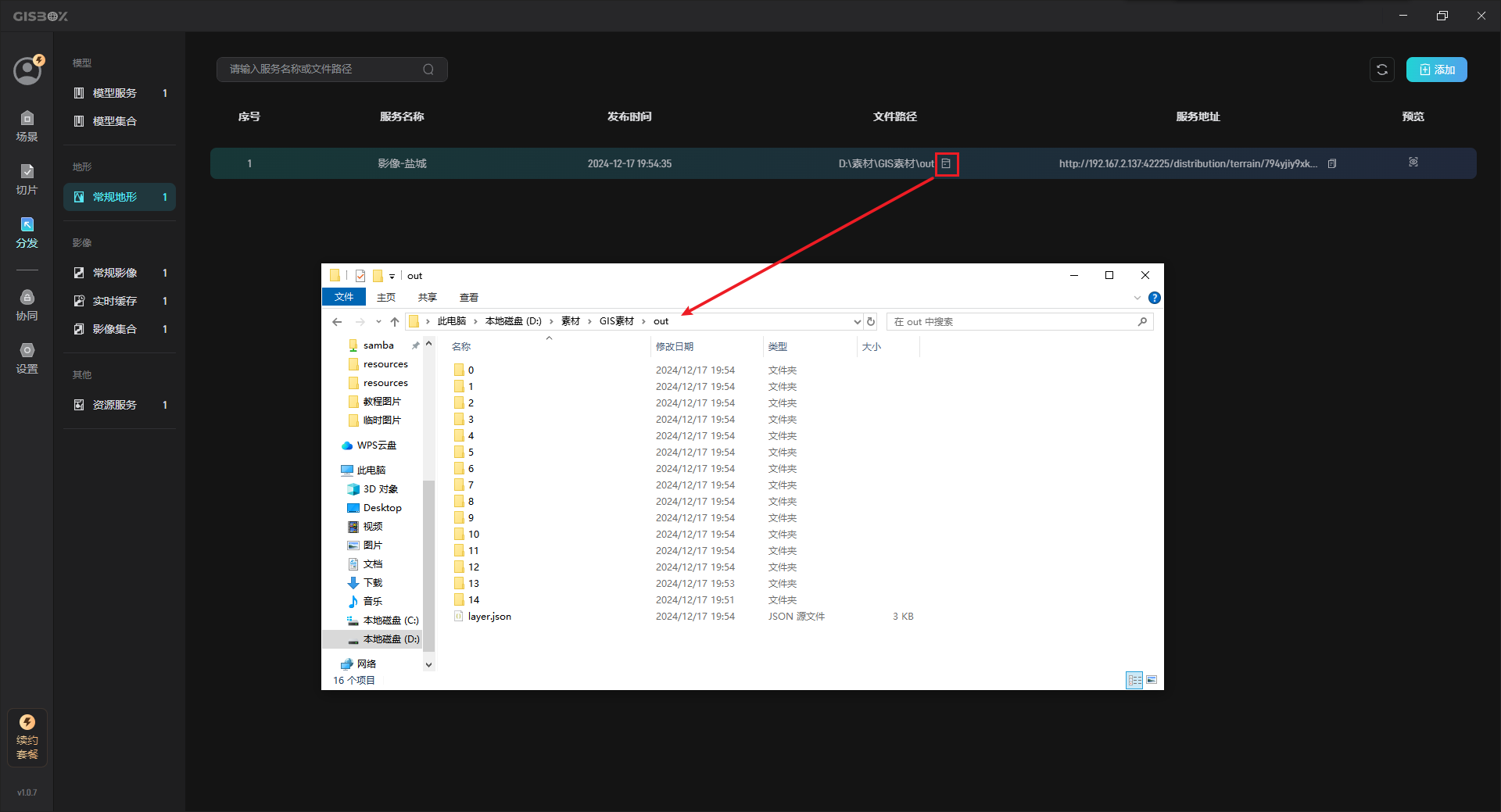
Task: Open the 切片 section in sidebar
Action: click(27, 180)
